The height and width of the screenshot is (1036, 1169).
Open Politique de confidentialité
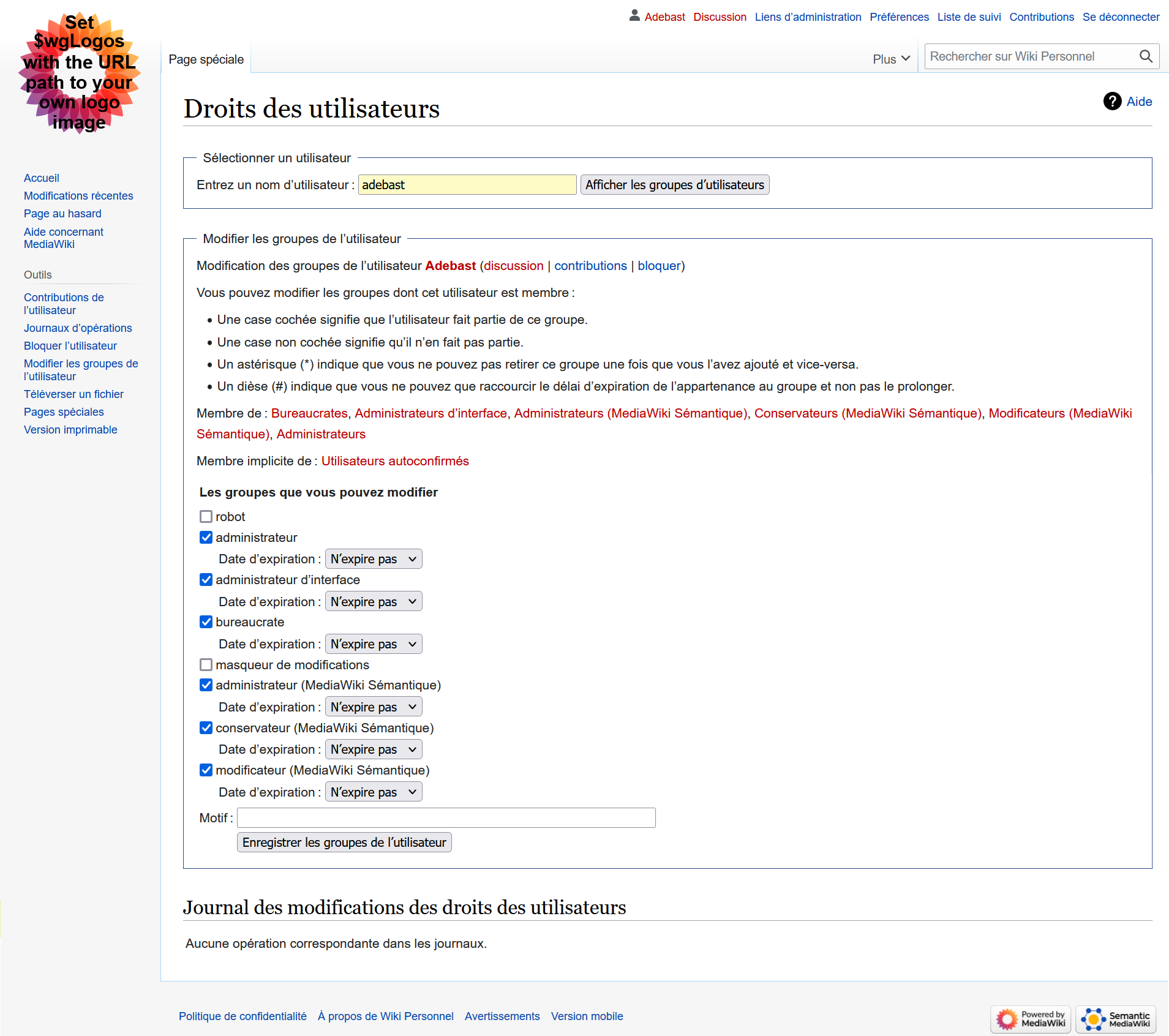(242, 1016)
